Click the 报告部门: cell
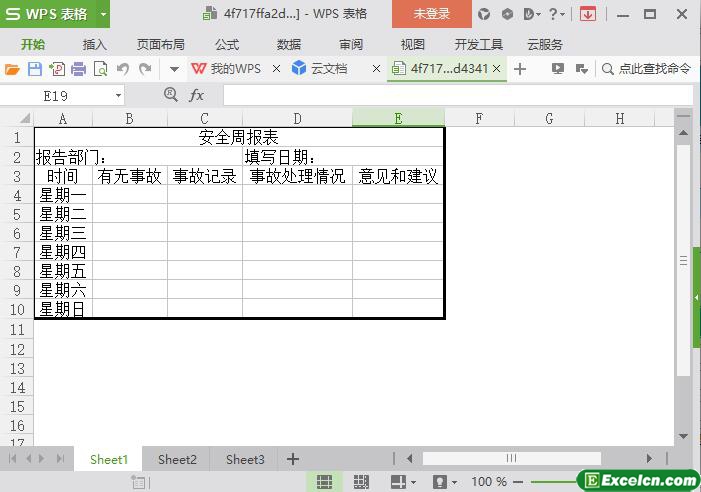Screen dimensions: 701x492 pyautogui.click(x=138, y=157)
